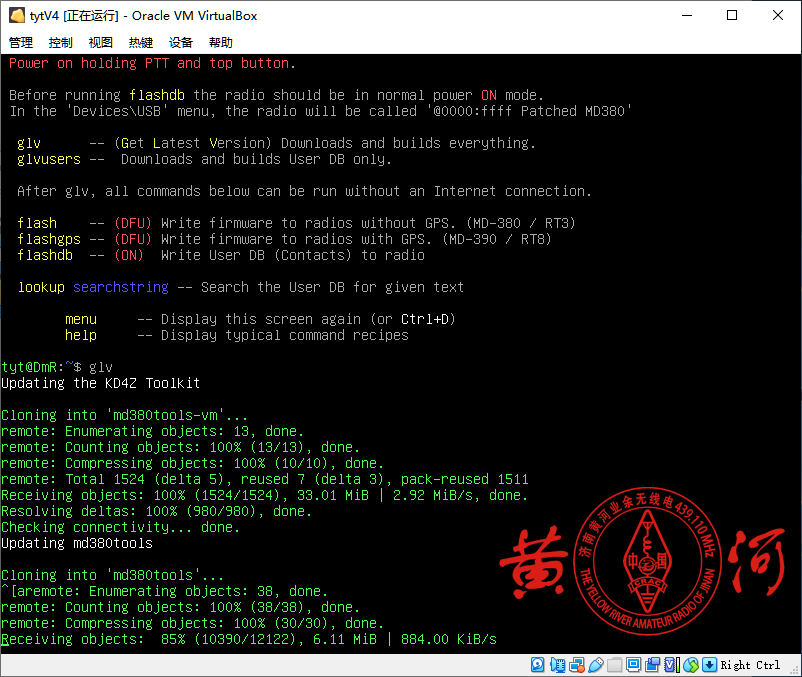Open the 控制 menu
The image size is (802, 677).
point(61,43)
